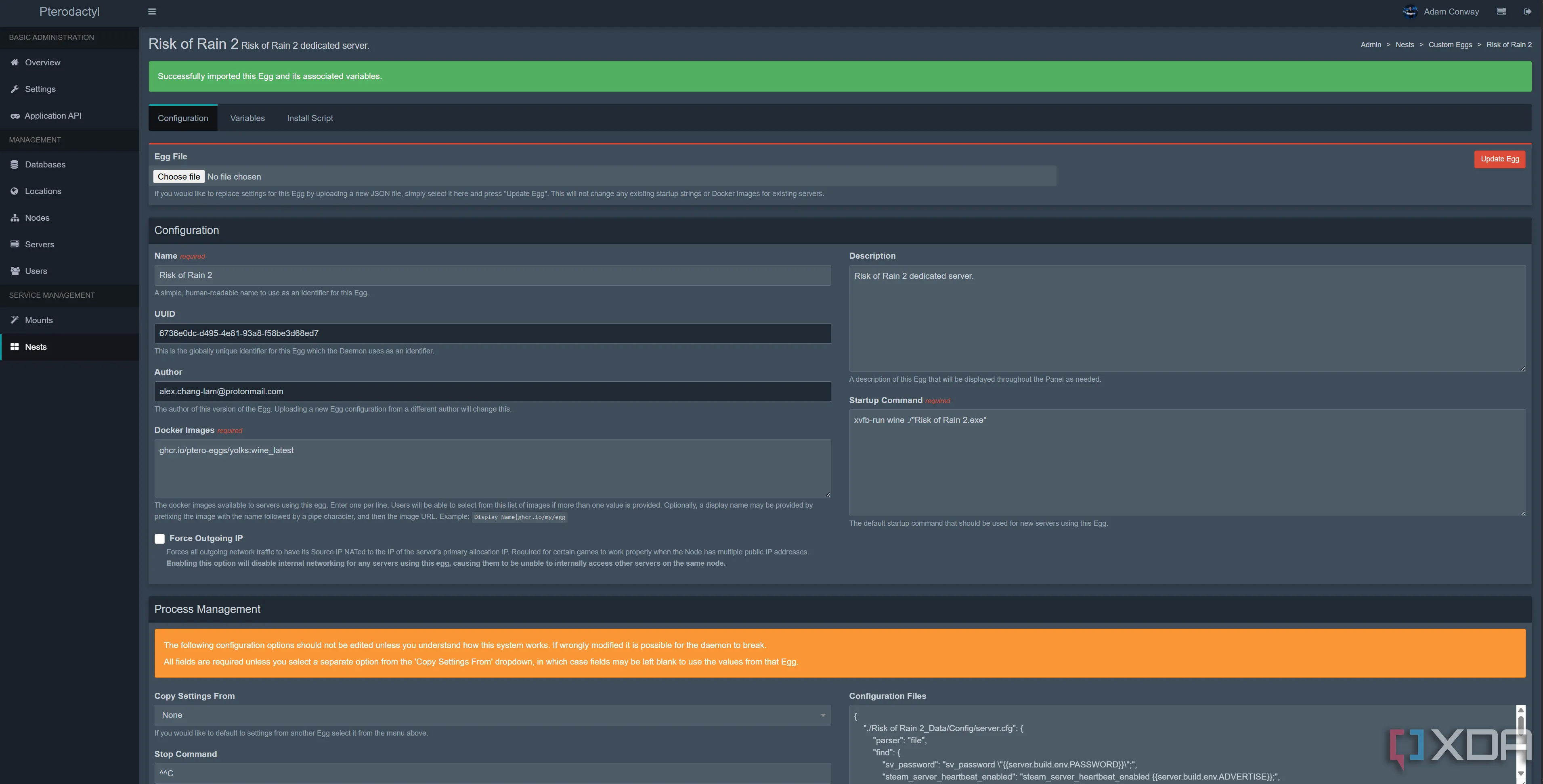Click the Settings wrench icon
Viewport: 1543px width, 784px height.
click(15, 89)
